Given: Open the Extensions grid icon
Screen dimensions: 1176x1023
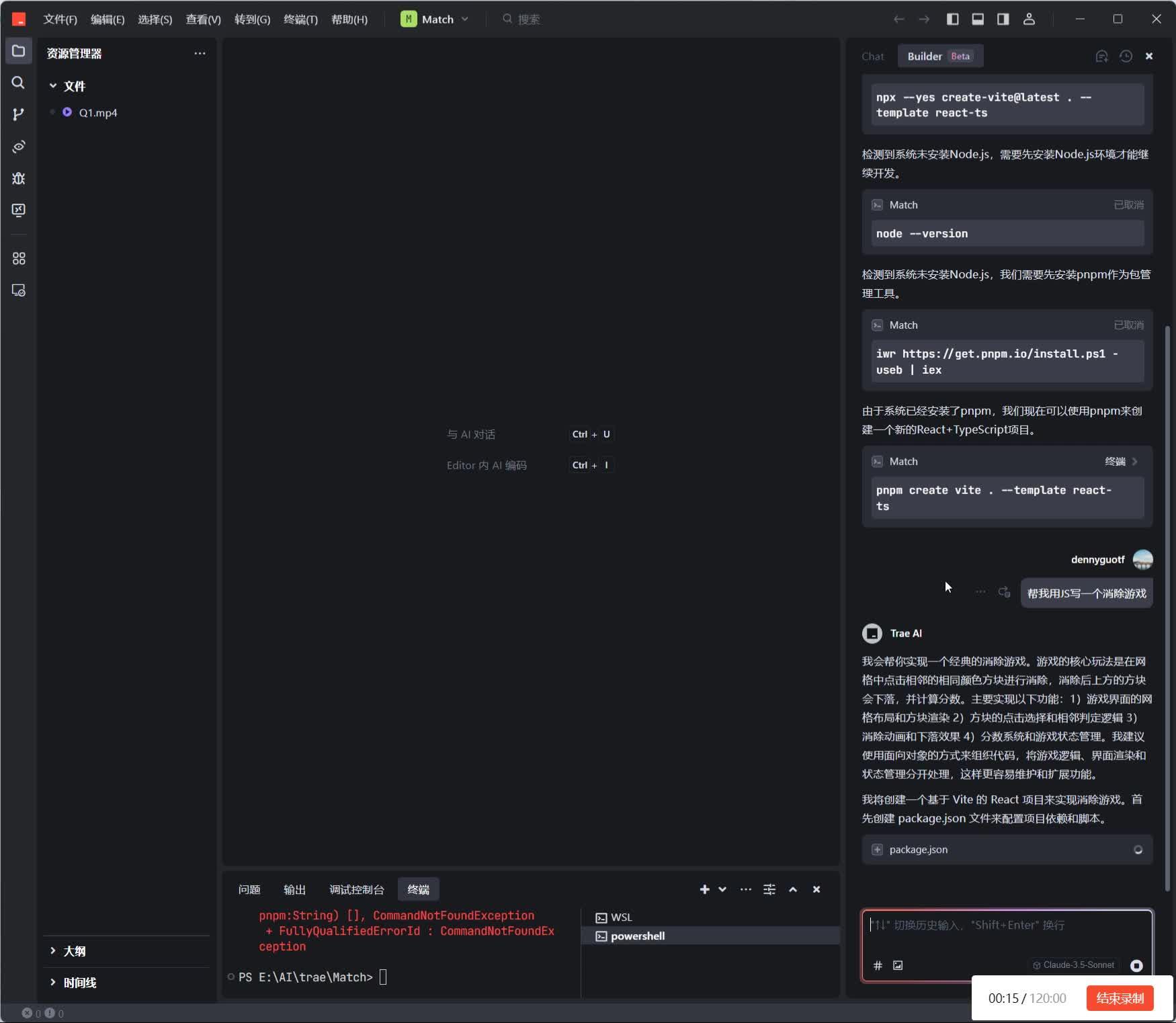Looking at the screenshot, I should [18, 258].
